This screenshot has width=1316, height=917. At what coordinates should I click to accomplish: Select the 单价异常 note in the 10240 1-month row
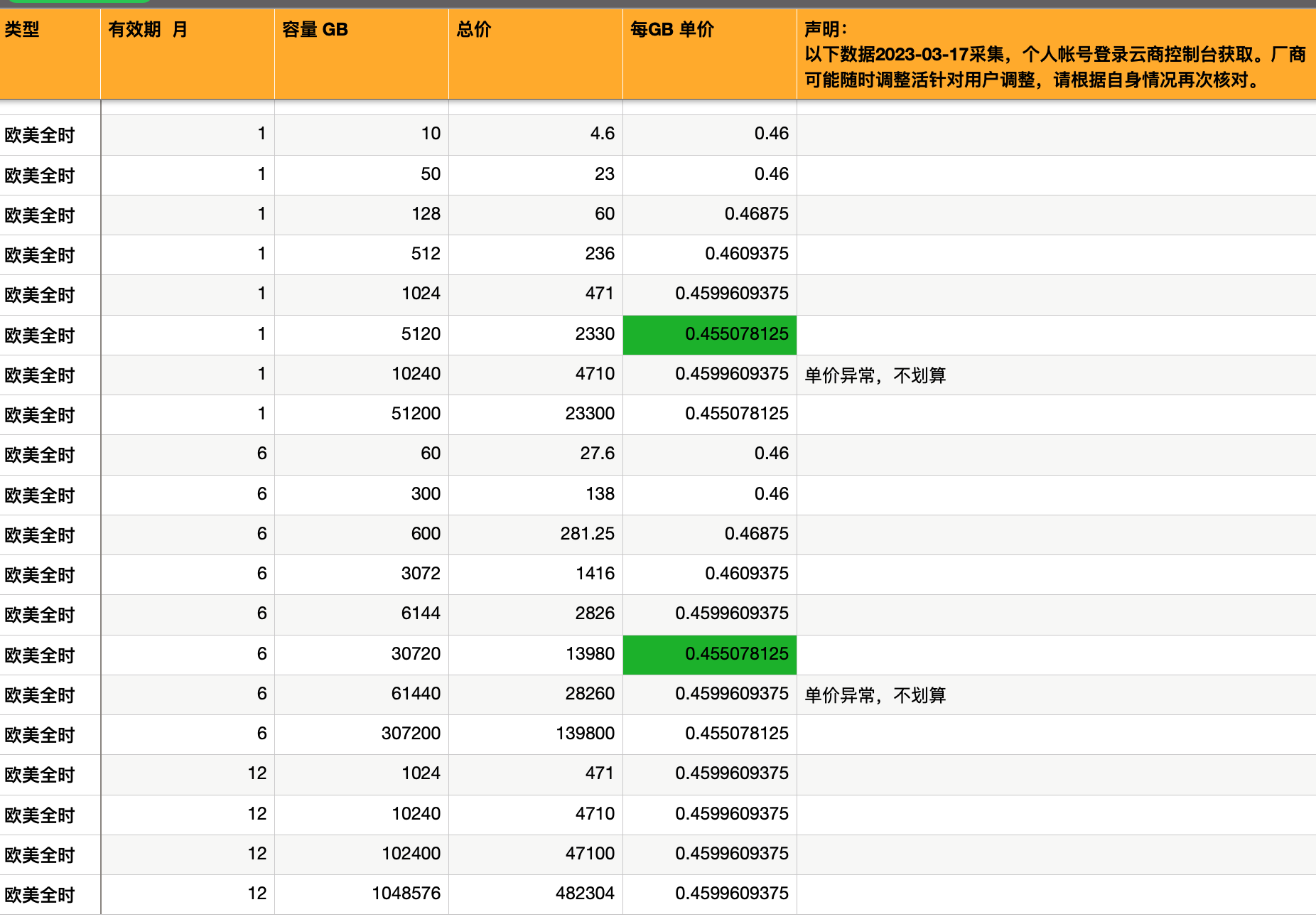click(x=1057, y=375)
